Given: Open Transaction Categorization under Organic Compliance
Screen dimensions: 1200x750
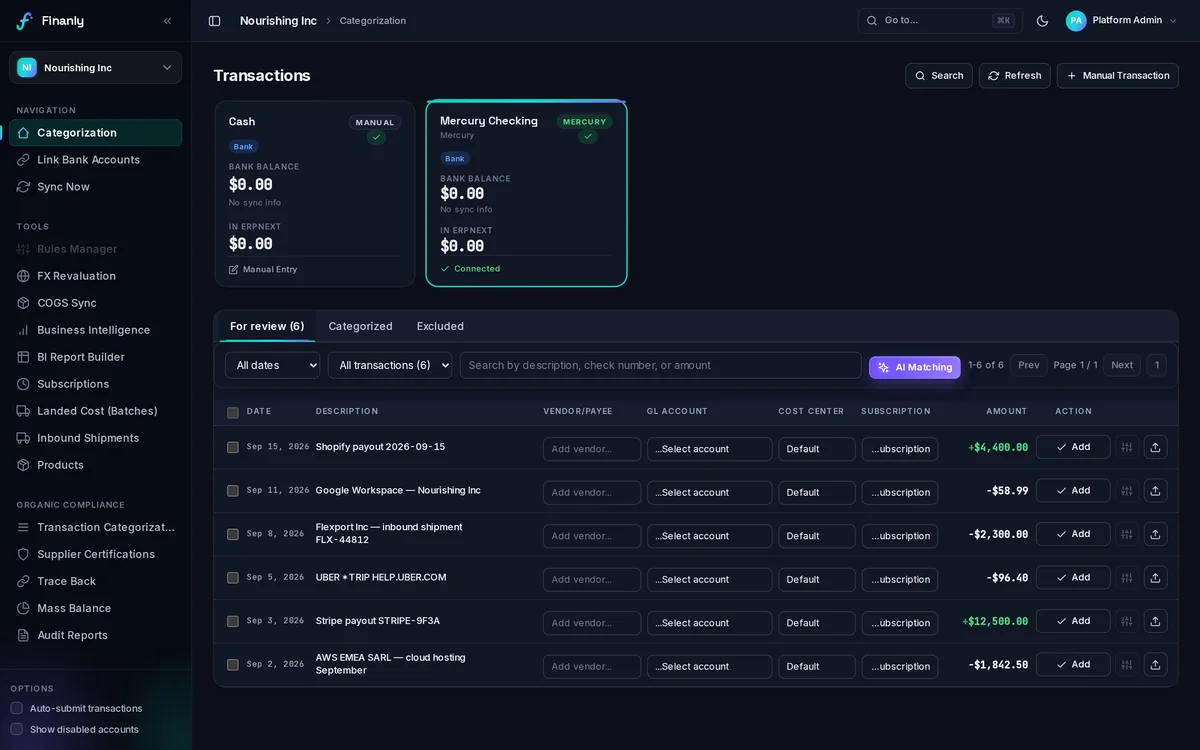Looking at the screenshot, I should click(x=95, y=527).
